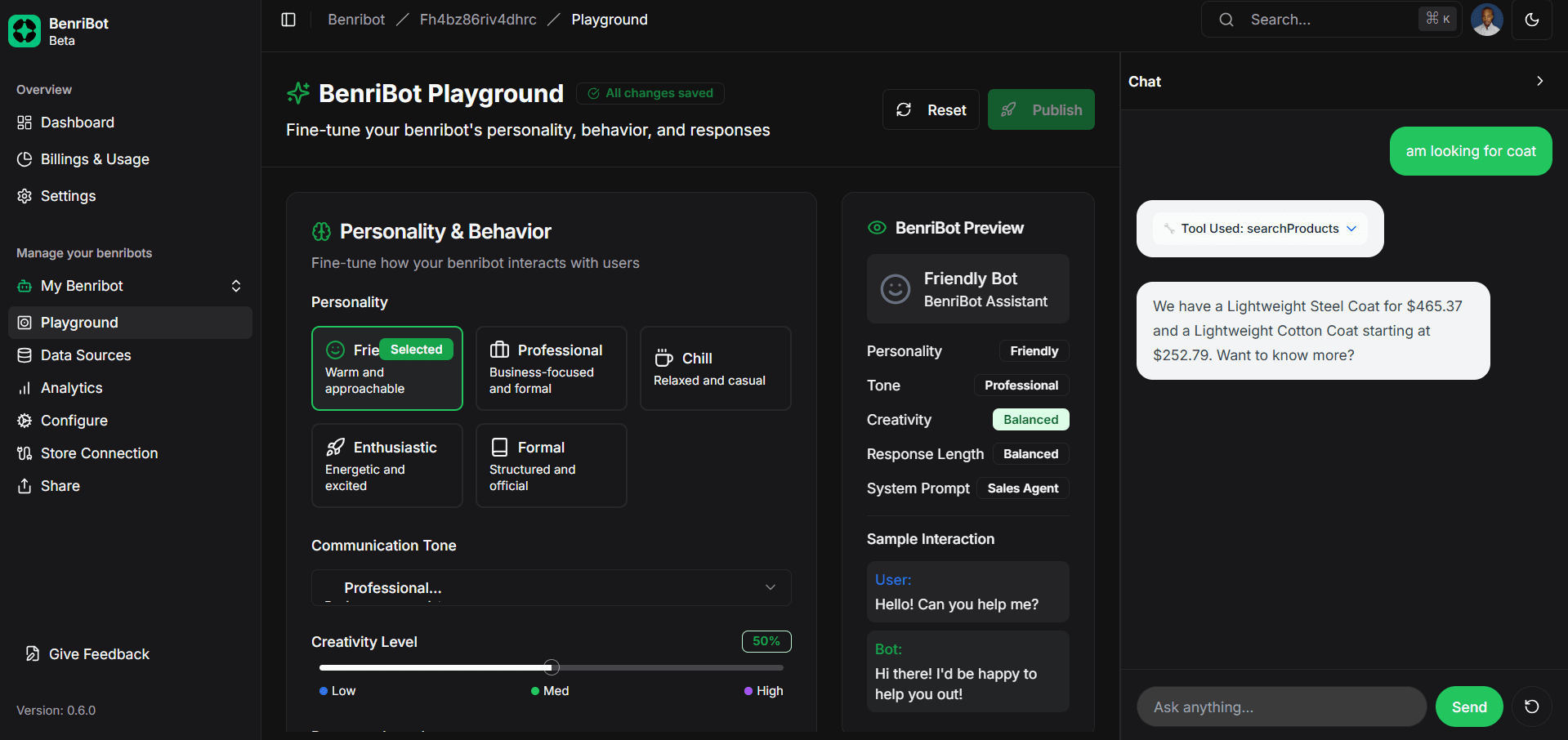Click the chat reset circular arrow icon
1568x740 pixels.
[1531, 707]
